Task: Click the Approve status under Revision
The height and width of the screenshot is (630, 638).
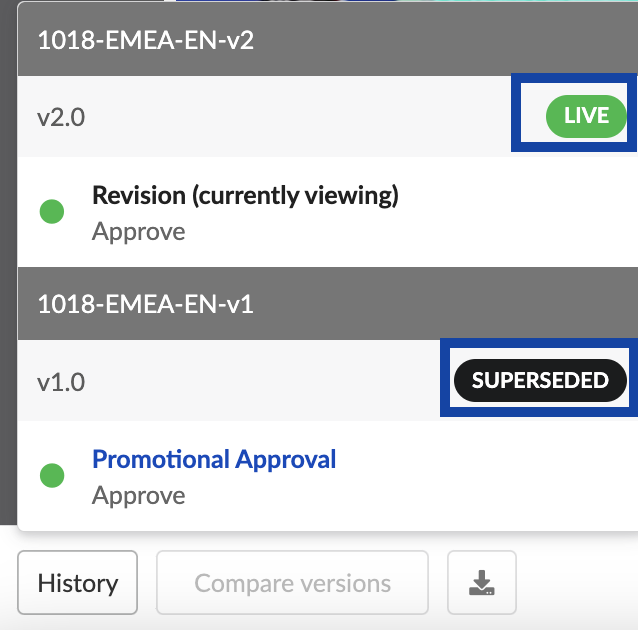Action: coord(139,232)
